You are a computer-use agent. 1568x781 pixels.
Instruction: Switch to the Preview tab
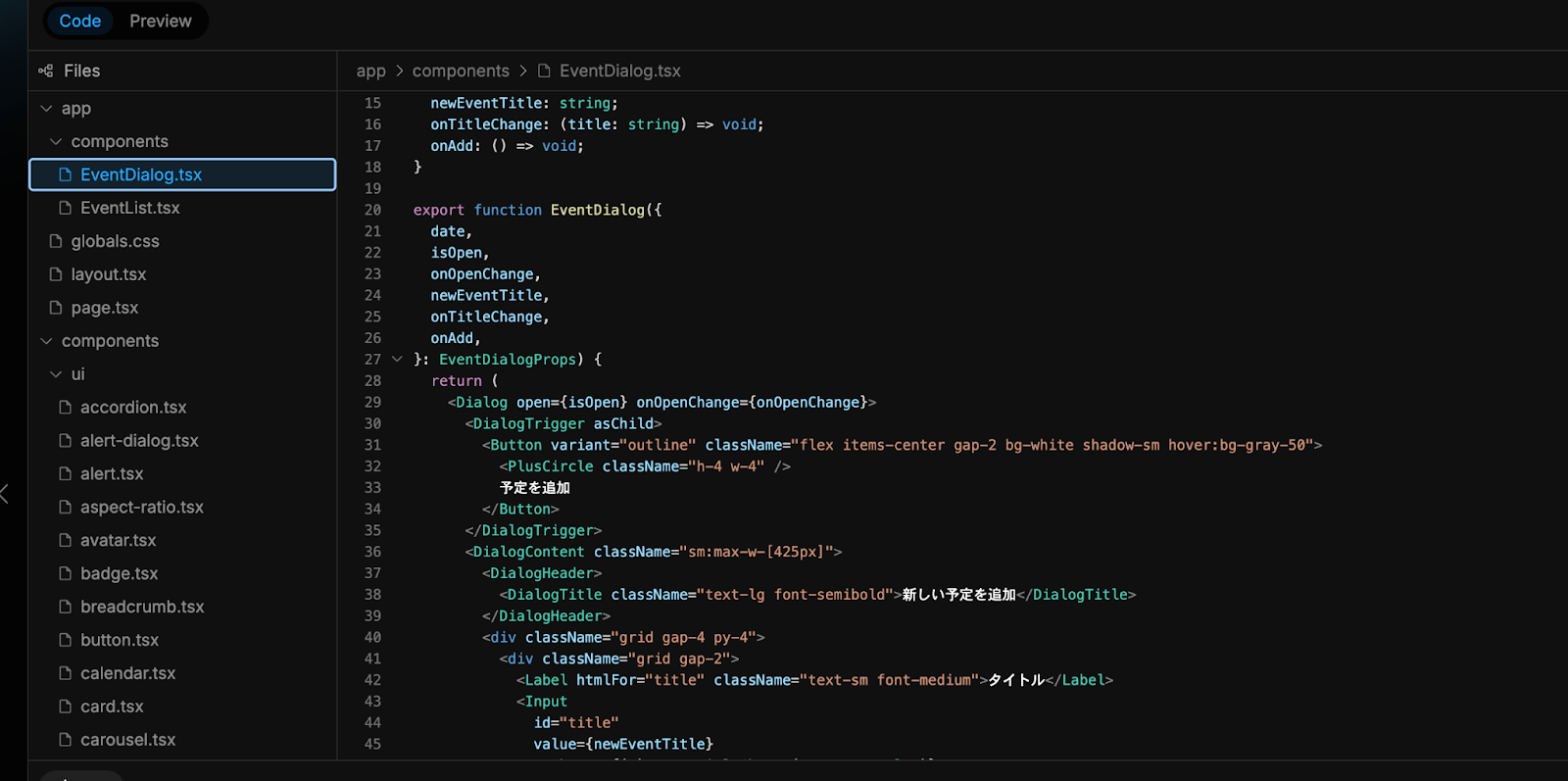point(161,22)
